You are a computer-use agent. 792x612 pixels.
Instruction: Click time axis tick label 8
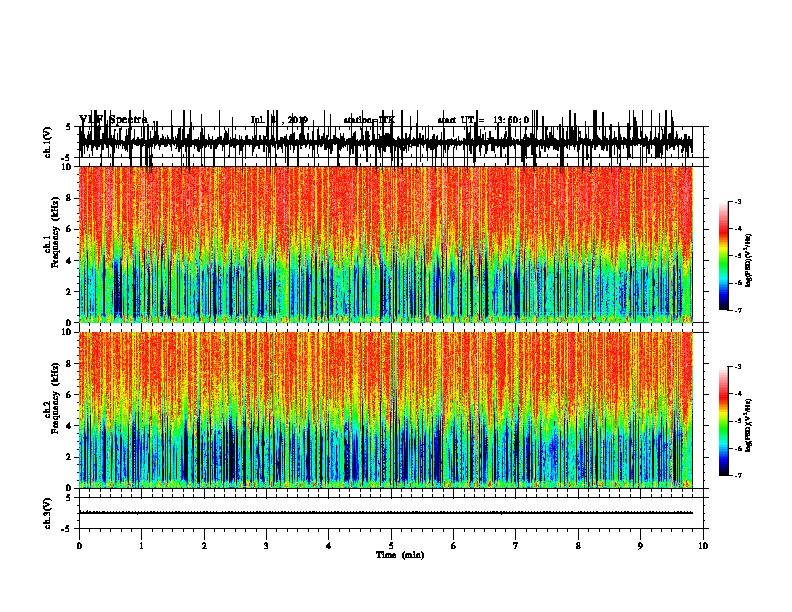[578, 546]
